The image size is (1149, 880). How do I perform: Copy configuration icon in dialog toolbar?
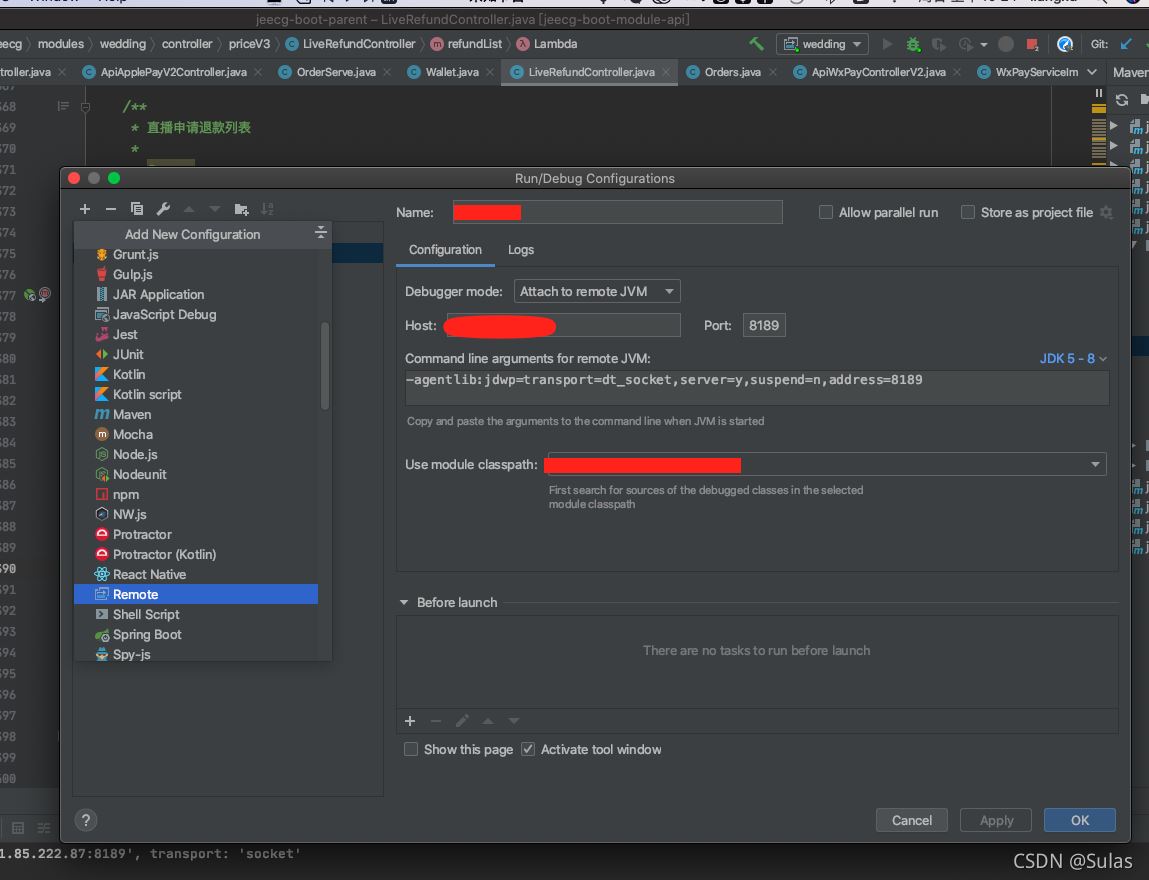(137, 210)
